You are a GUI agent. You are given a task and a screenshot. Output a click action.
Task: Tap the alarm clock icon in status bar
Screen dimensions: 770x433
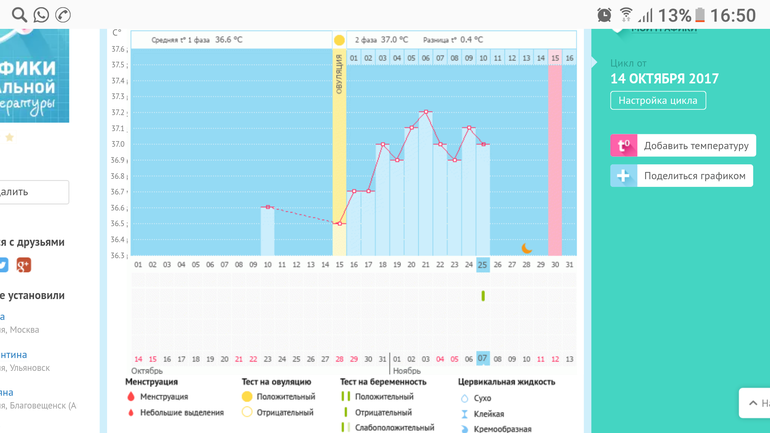click(x=604, y=15)
